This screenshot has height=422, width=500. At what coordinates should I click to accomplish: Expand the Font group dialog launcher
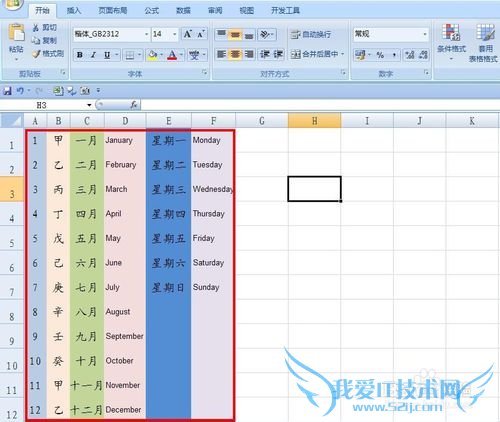click(205, 72)
